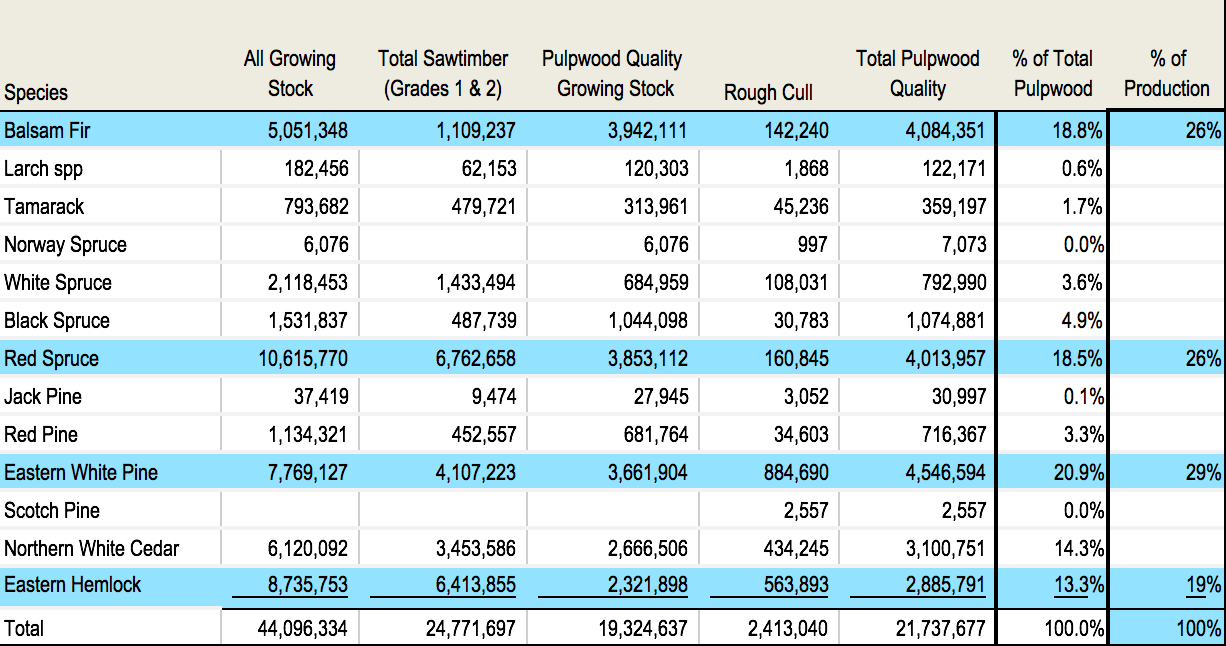
Task: Click Norway Spruce total pulpwood 7,073
Action: point(963,245)
